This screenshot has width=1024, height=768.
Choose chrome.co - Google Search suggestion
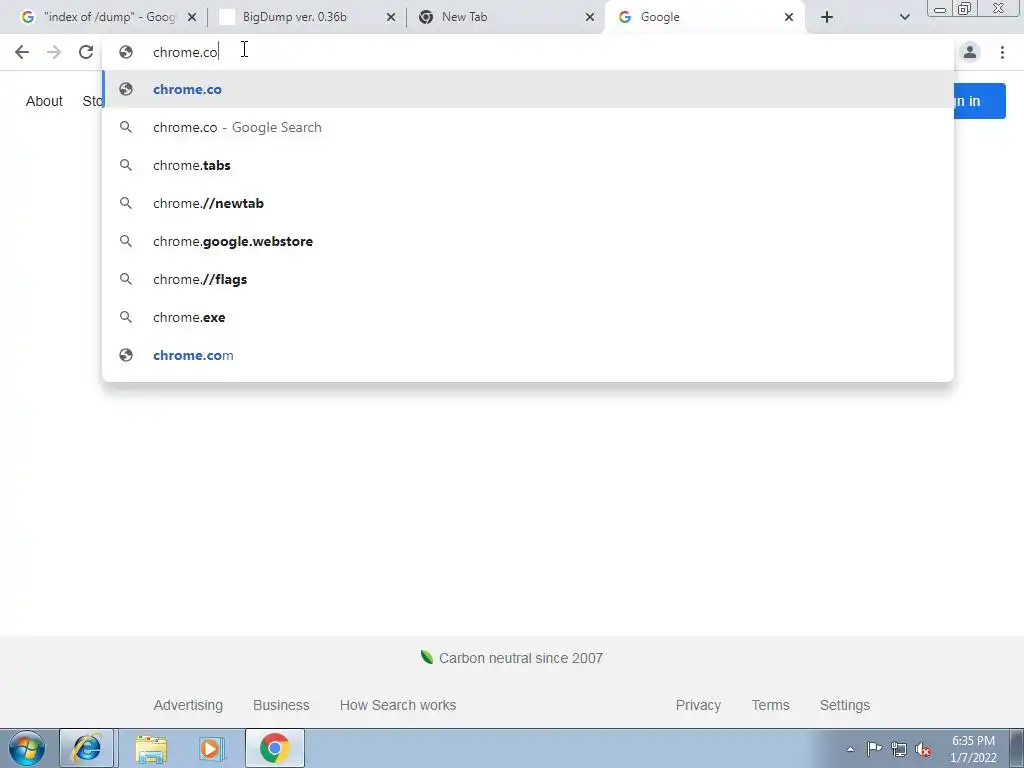tap(528, 127)
